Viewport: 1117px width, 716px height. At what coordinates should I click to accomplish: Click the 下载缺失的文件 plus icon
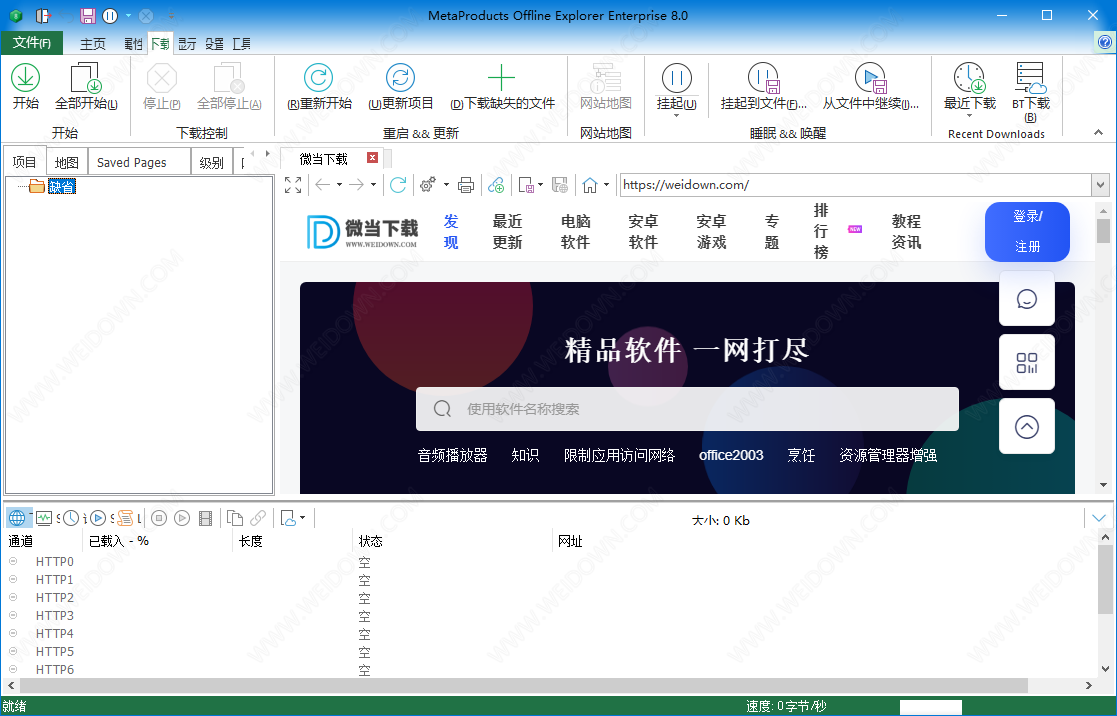coord(502,78)
